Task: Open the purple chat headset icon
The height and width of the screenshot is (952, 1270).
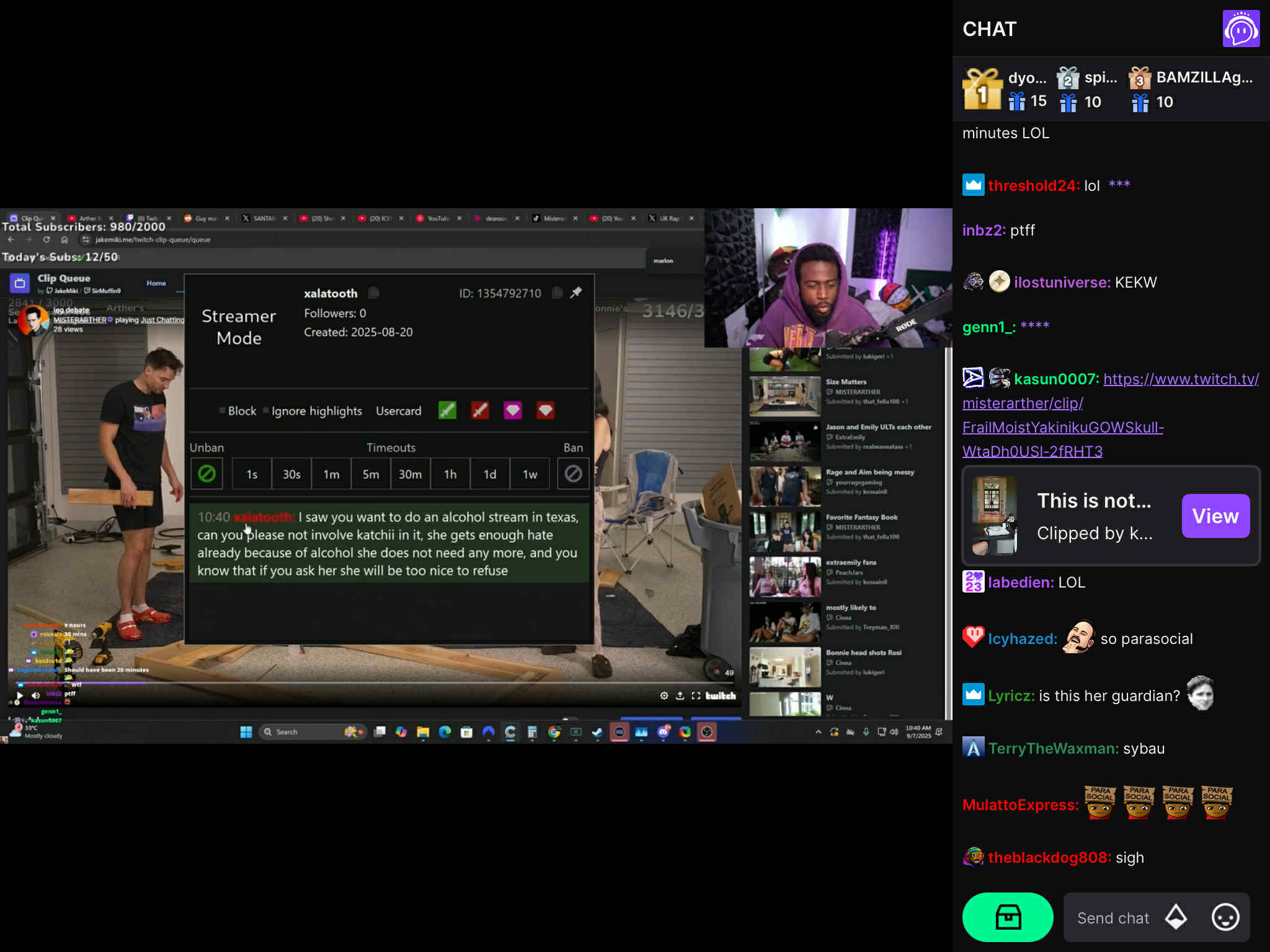Action: (1240, 29)
